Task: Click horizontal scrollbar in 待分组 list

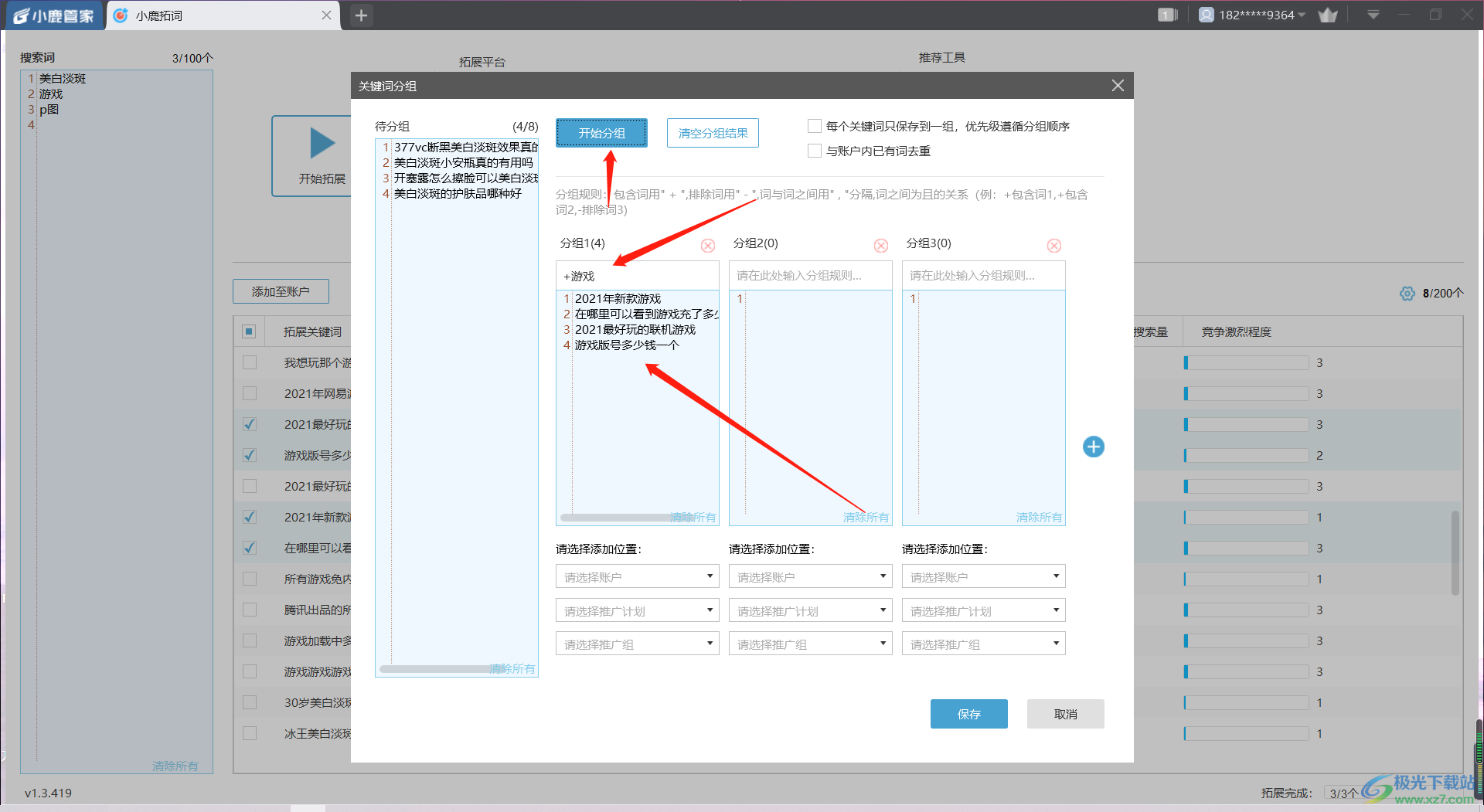Action: 441,669
